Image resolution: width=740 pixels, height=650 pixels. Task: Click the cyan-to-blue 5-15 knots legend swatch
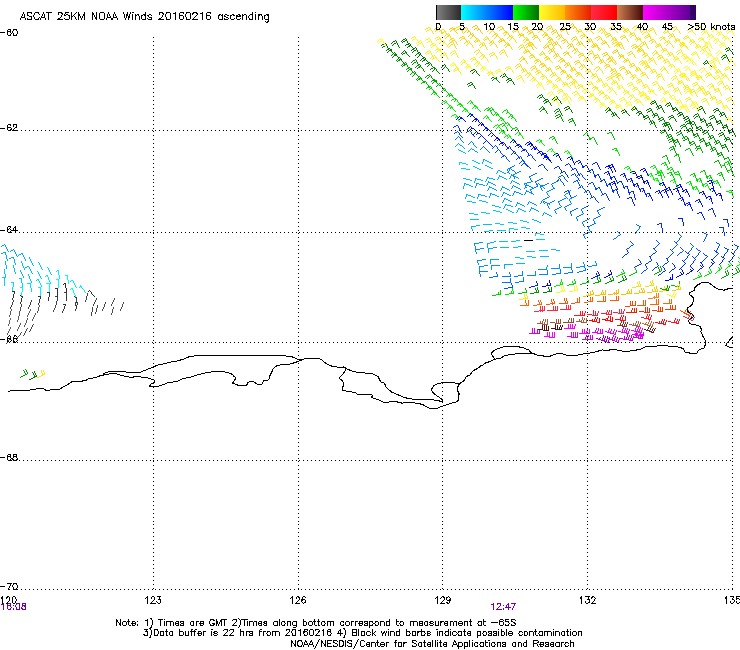pos(487,12)
